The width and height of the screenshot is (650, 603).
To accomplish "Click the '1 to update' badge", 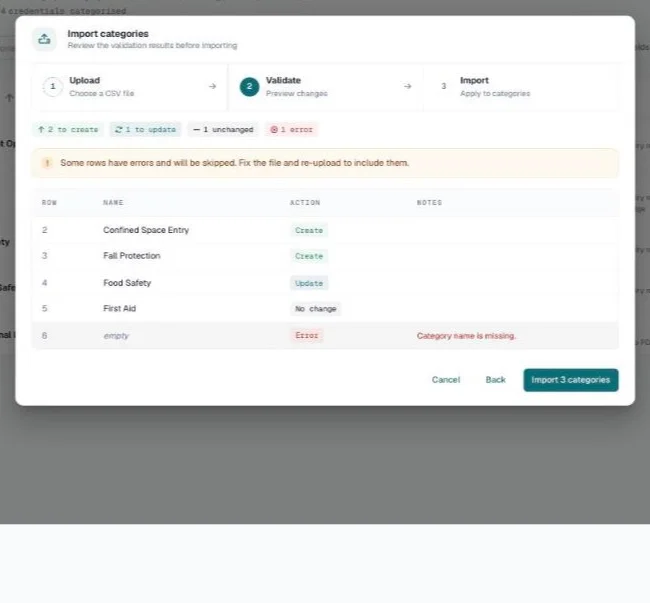I will pos(146,129).
